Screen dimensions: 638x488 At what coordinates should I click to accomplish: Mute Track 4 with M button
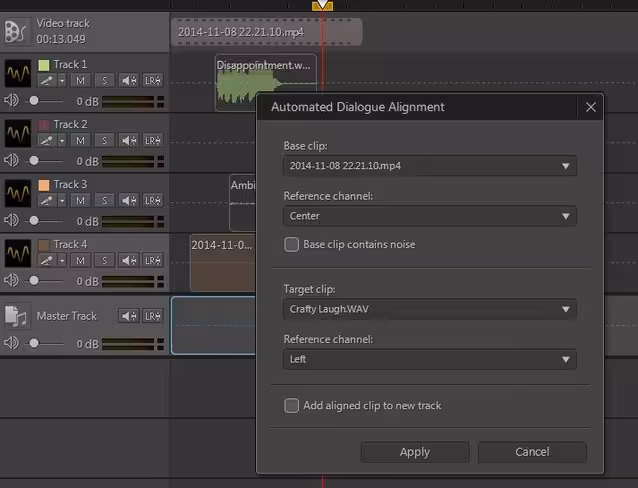pos(80,260)
